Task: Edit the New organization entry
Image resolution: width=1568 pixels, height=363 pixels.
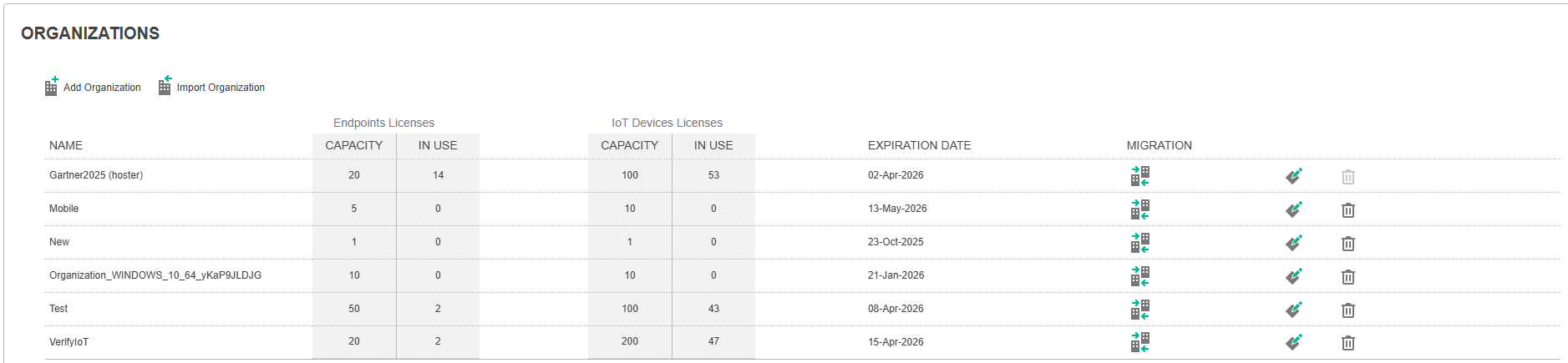Action: click(x=1294, y=243)
